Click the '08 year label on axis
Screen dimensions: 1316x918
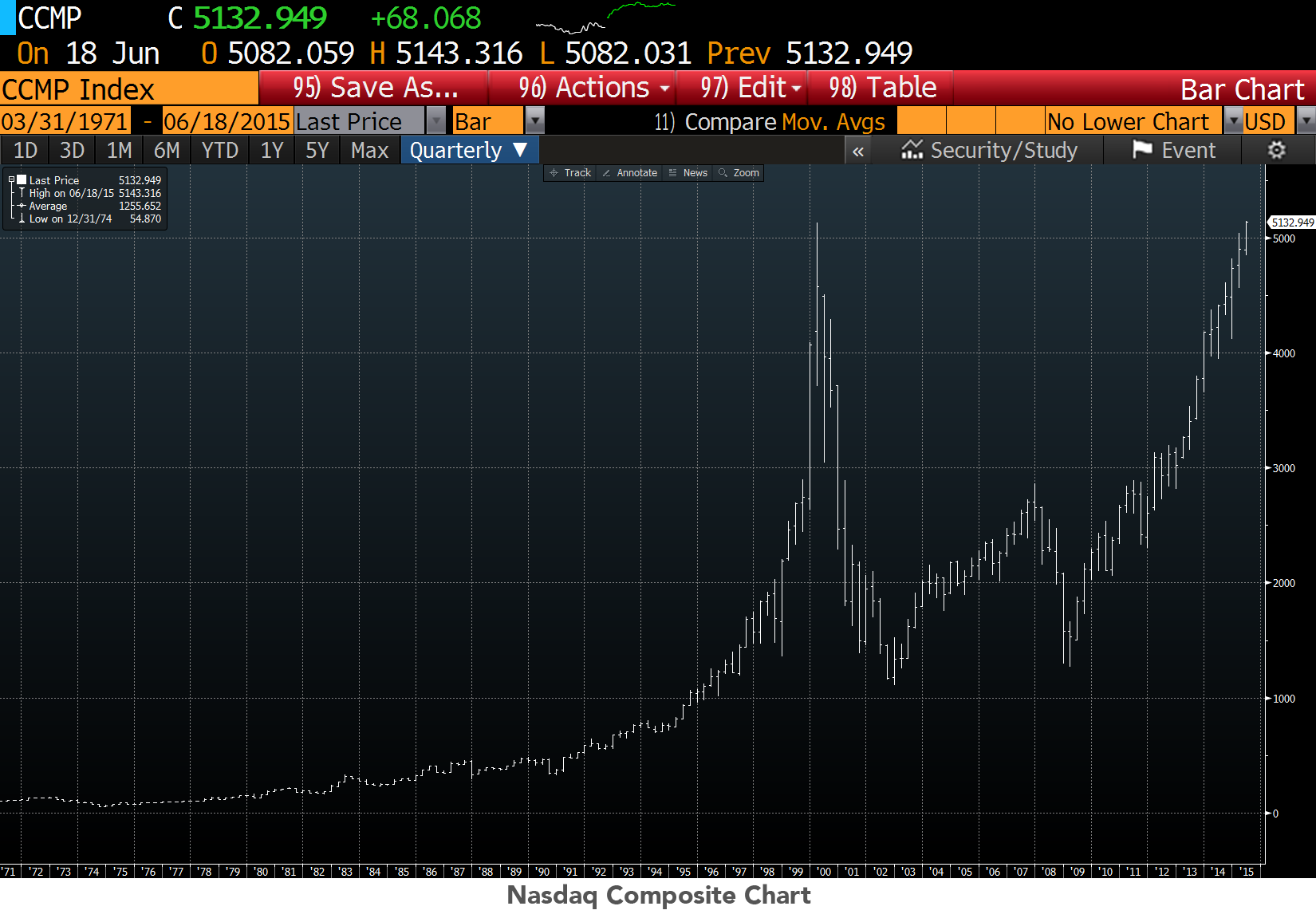(1049, 872)
